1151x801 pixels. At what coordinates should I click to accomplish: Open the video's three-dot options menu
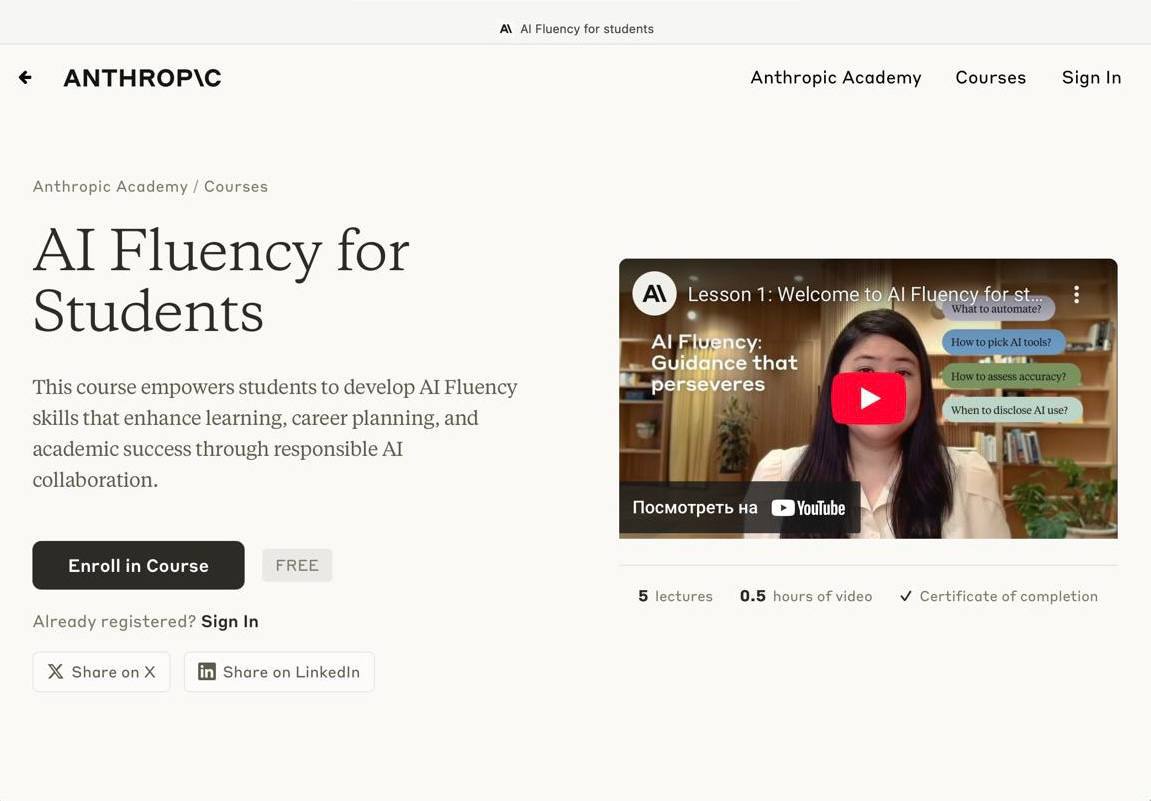point(1076,294)
